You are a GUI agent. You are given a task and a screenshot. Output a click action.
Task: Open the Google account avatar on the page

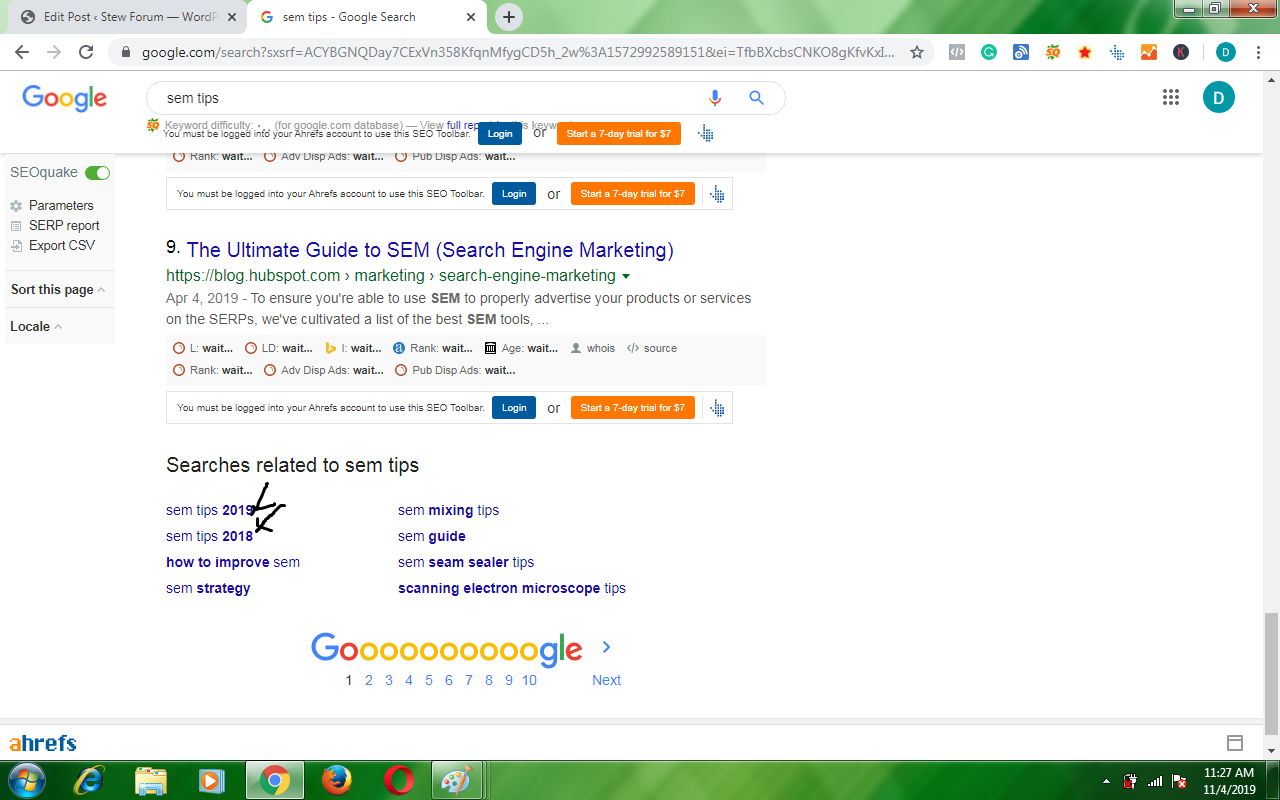(1219, 97)
